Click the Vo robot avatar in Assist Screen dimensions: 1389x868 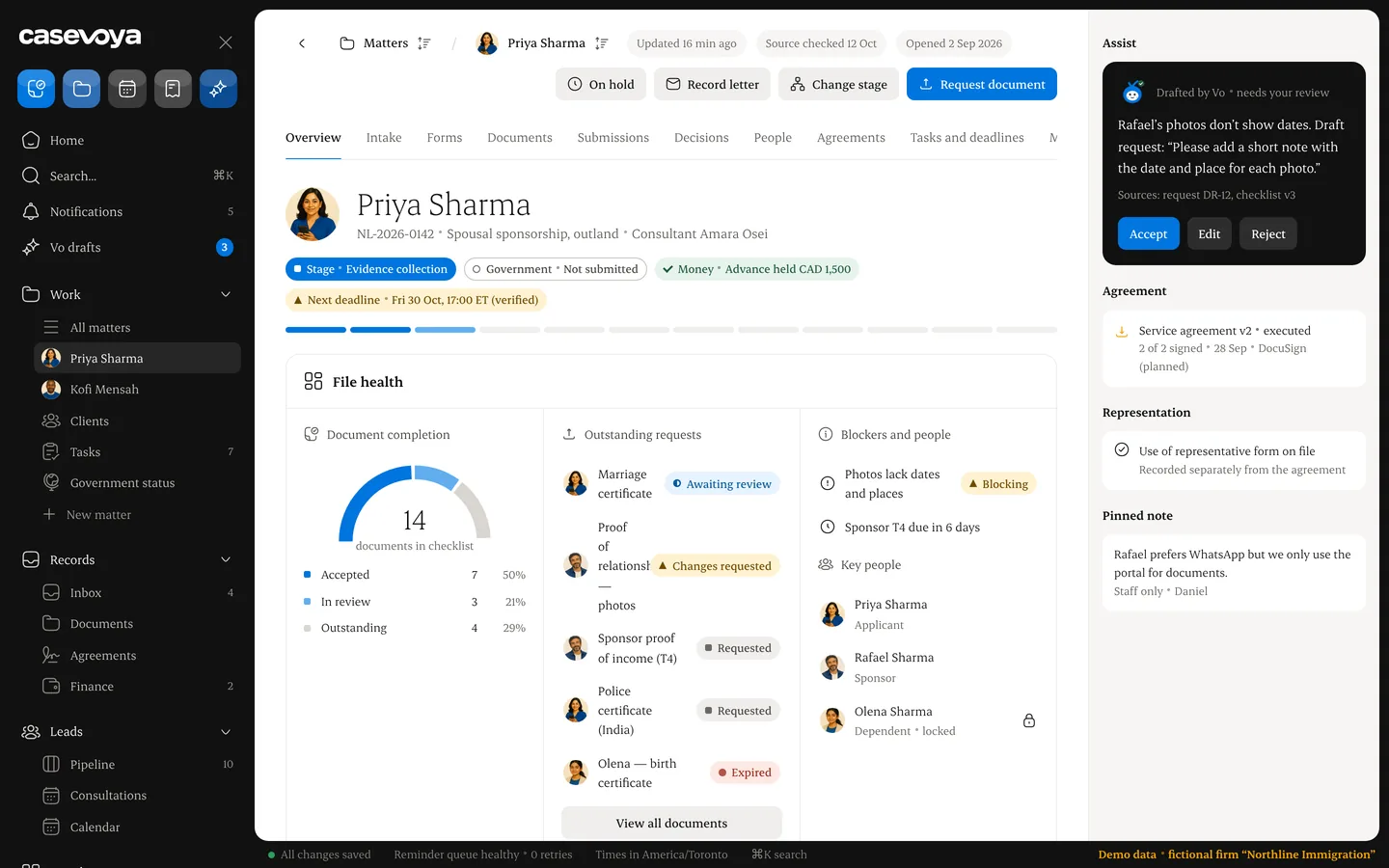(x=1133, y=92)
